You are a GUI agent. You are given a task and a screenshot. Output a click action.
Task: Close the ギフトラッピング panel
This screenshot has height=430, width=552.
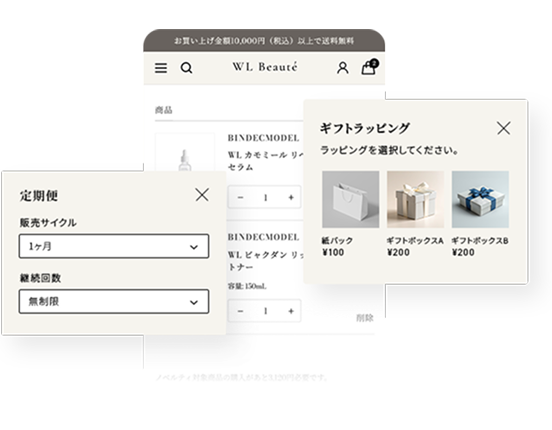503,128
